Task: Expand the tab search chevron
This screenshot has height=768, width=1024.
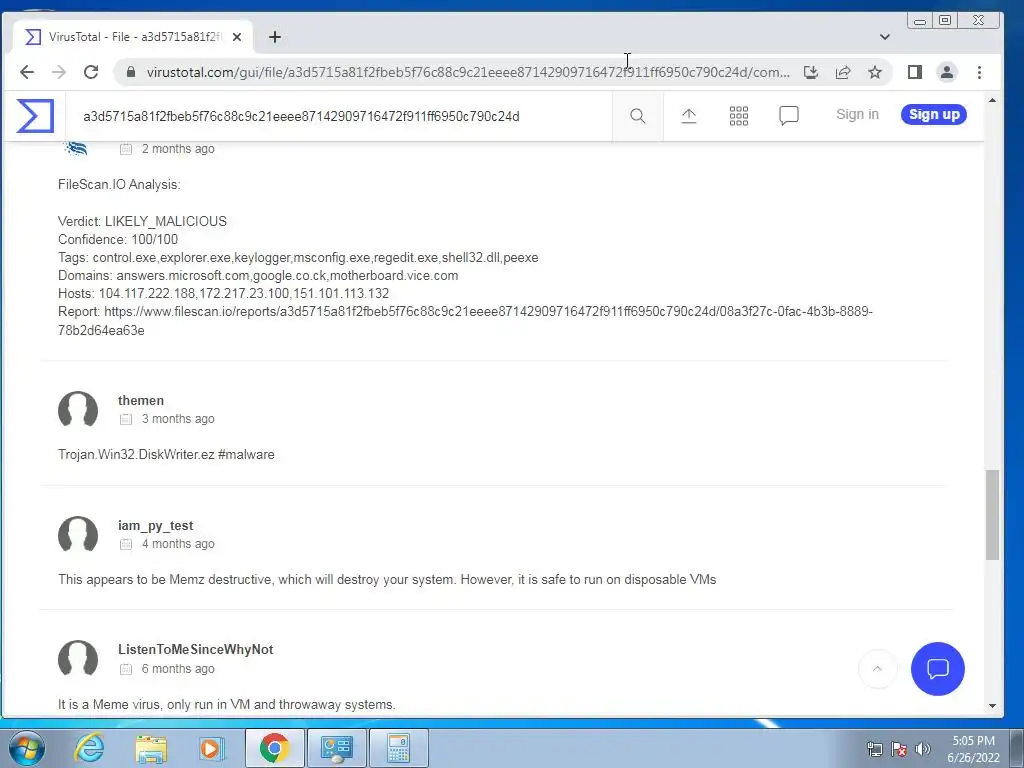Action: (885, 37)
